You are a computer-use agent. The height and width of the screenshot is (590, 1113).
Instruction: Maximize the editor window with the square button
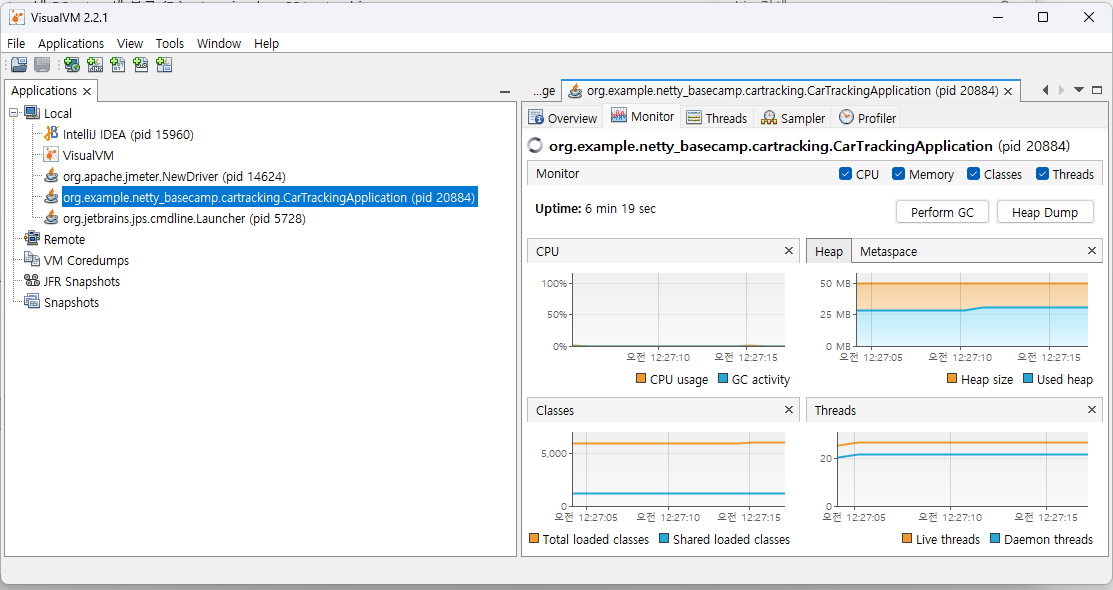[1097, 90]
